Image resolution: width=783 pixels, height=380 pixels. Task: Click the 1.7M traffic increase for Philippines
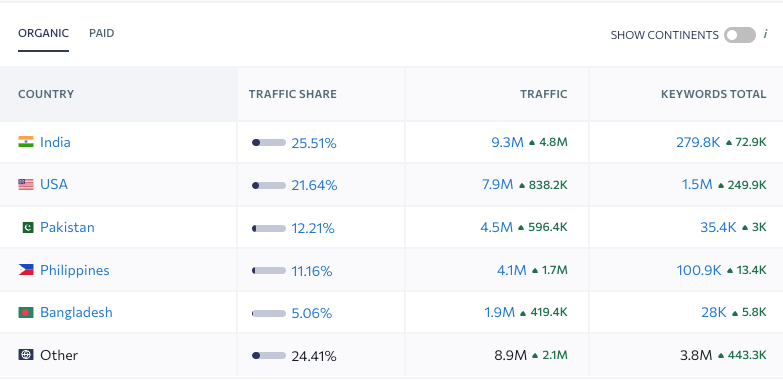(x=550, y=270)
